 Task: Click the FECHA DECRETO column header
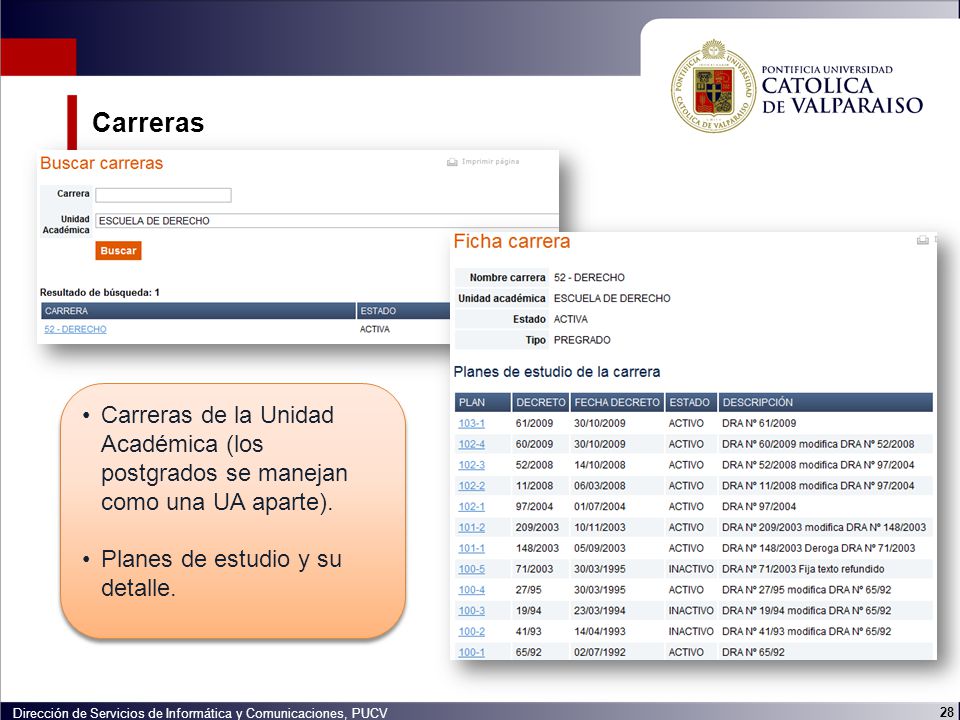click(617, 402)
